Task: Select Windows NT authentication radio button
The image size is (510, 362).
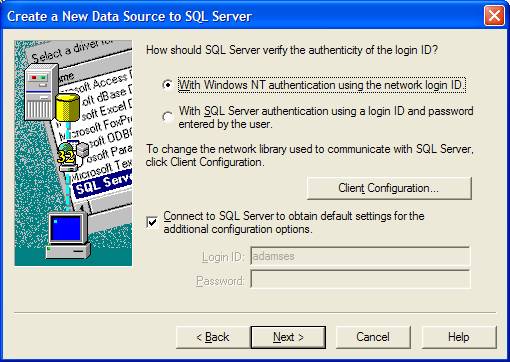Action: tap(167, 85)
